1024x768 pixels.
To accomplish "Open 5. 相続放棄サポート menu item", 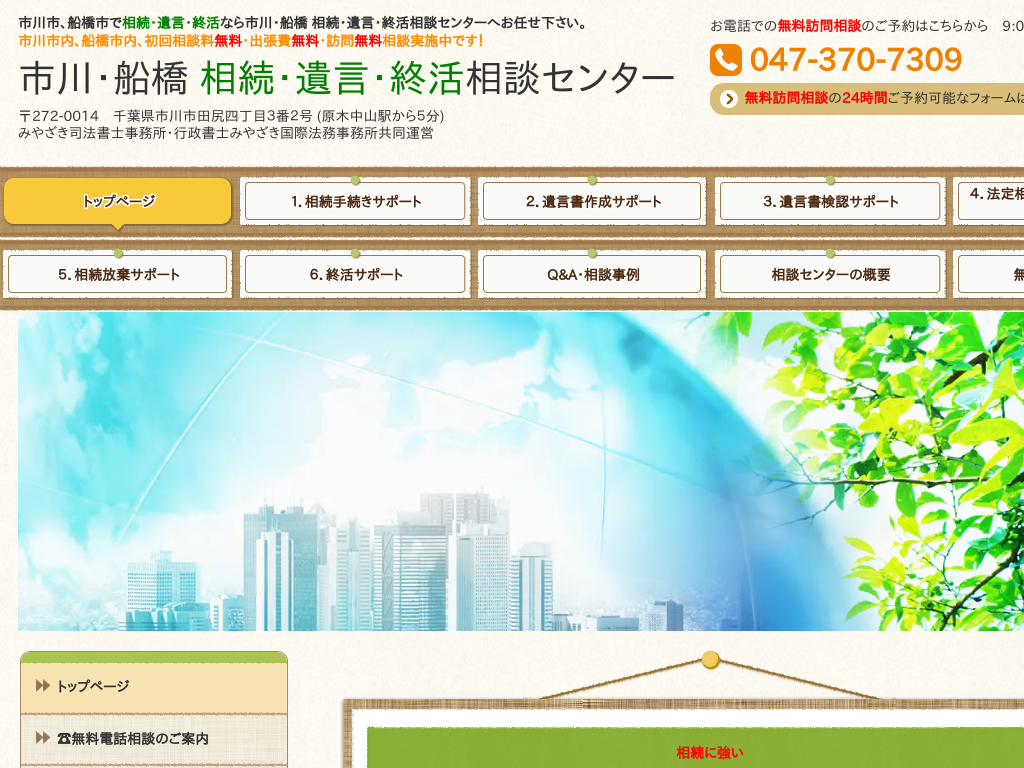I will click(118, 274).
